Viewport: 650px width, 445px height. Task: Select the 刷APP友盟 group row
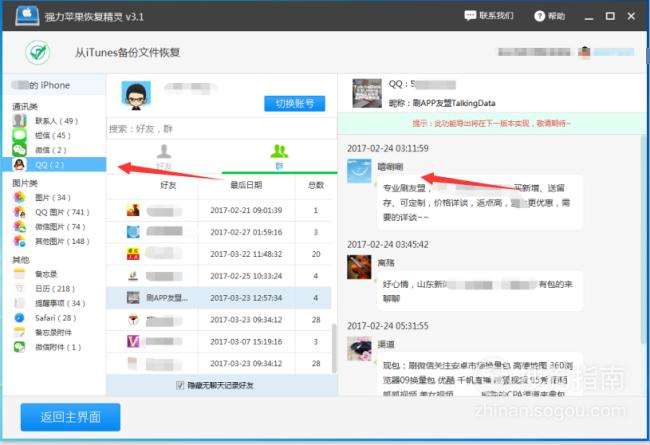pyautogui.click(x=219, y=298)
